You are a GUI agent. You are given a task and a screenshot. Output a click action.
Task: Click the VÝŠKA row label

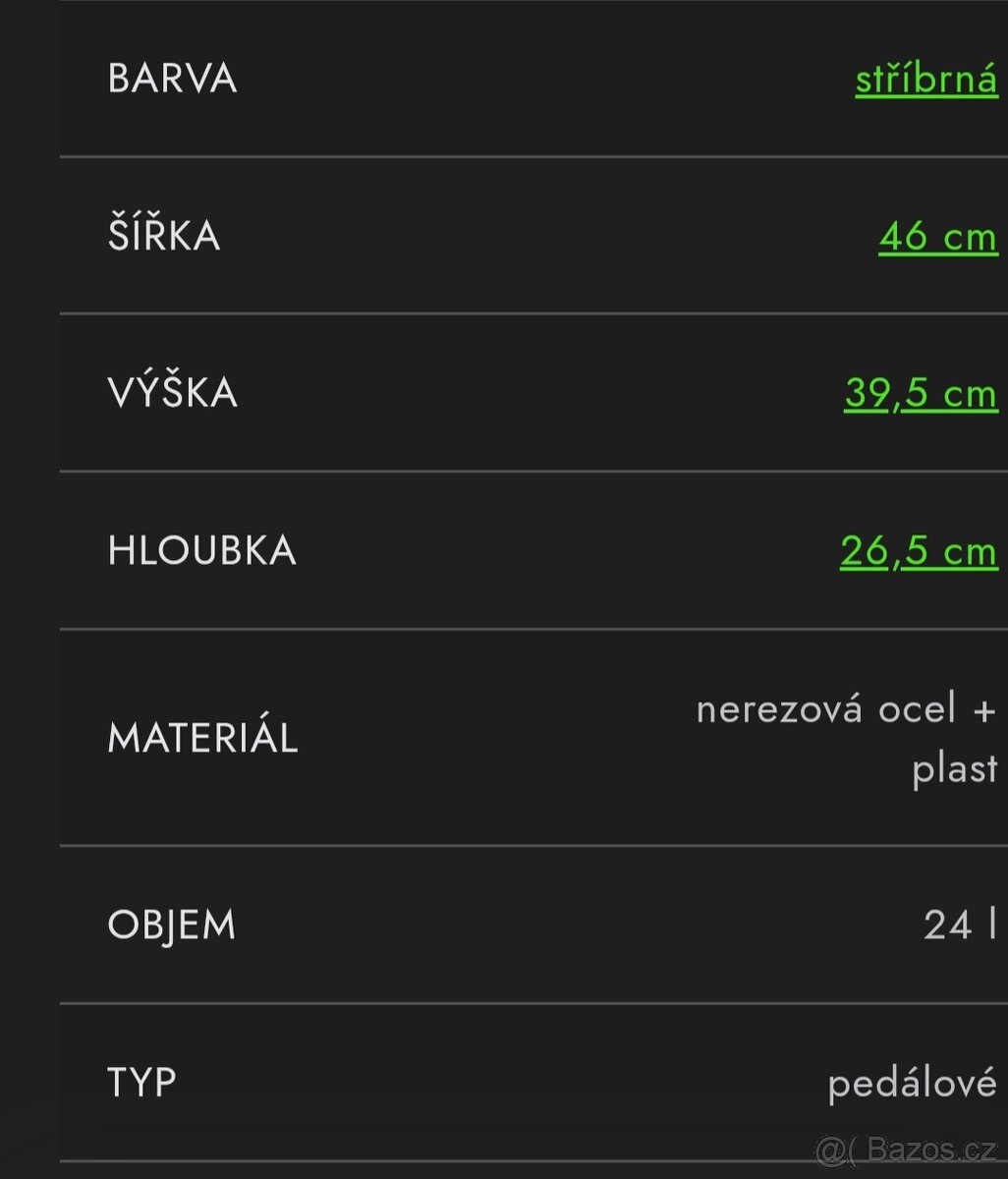coord(173,393)
